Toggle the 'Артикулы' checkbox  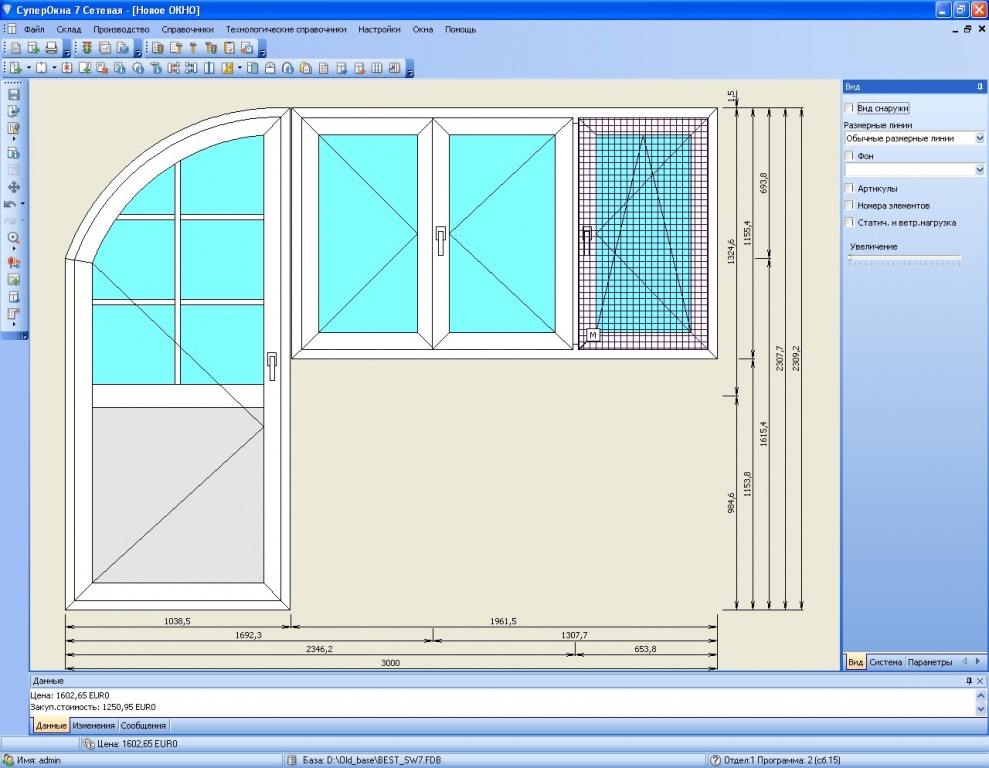(849, 188)
